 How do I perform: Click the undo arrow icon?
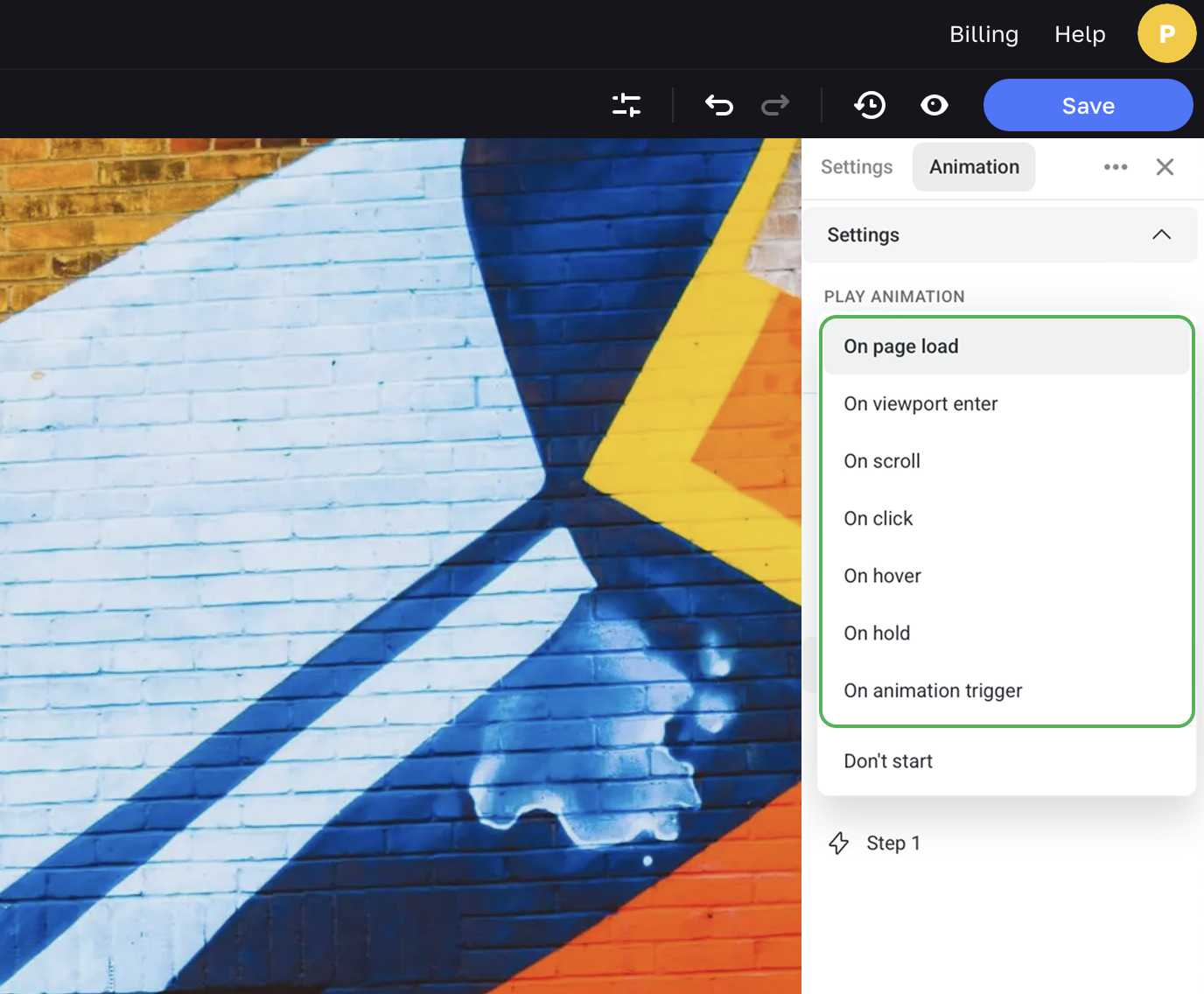click(x=718, y=105)
